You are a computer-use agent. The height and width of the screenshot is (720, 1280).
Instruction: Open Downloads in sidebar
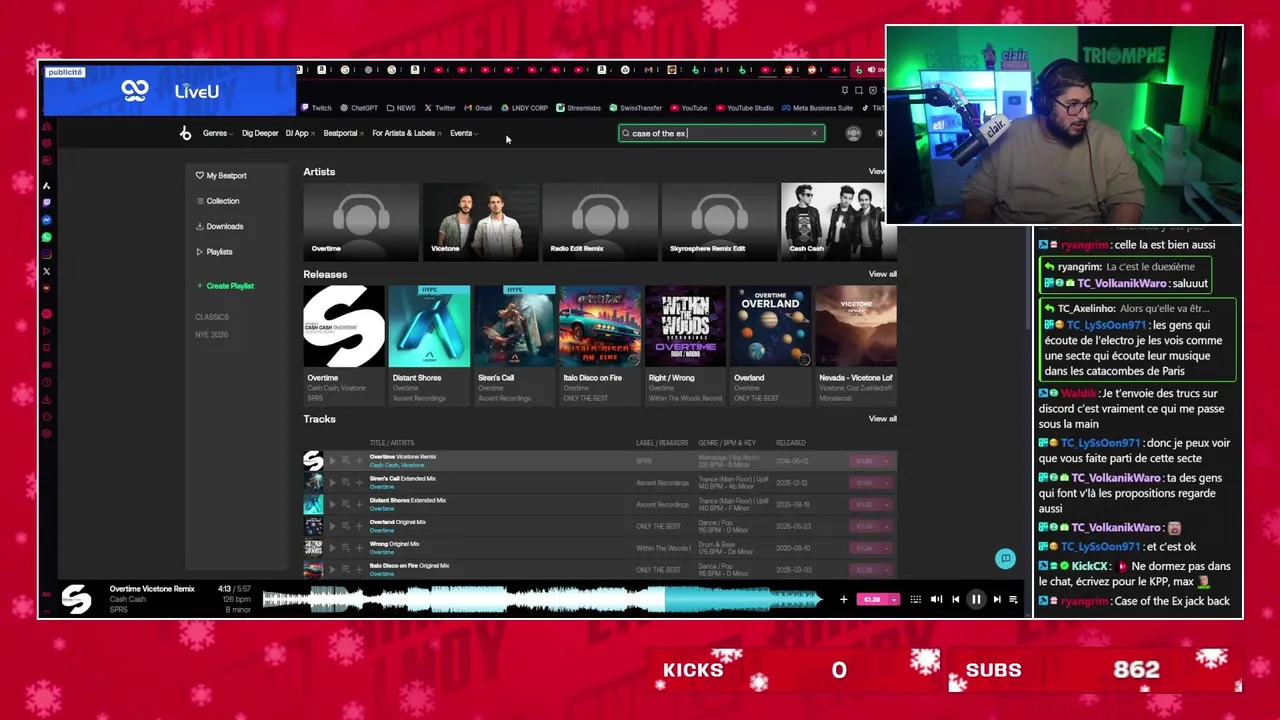(220, 227)
